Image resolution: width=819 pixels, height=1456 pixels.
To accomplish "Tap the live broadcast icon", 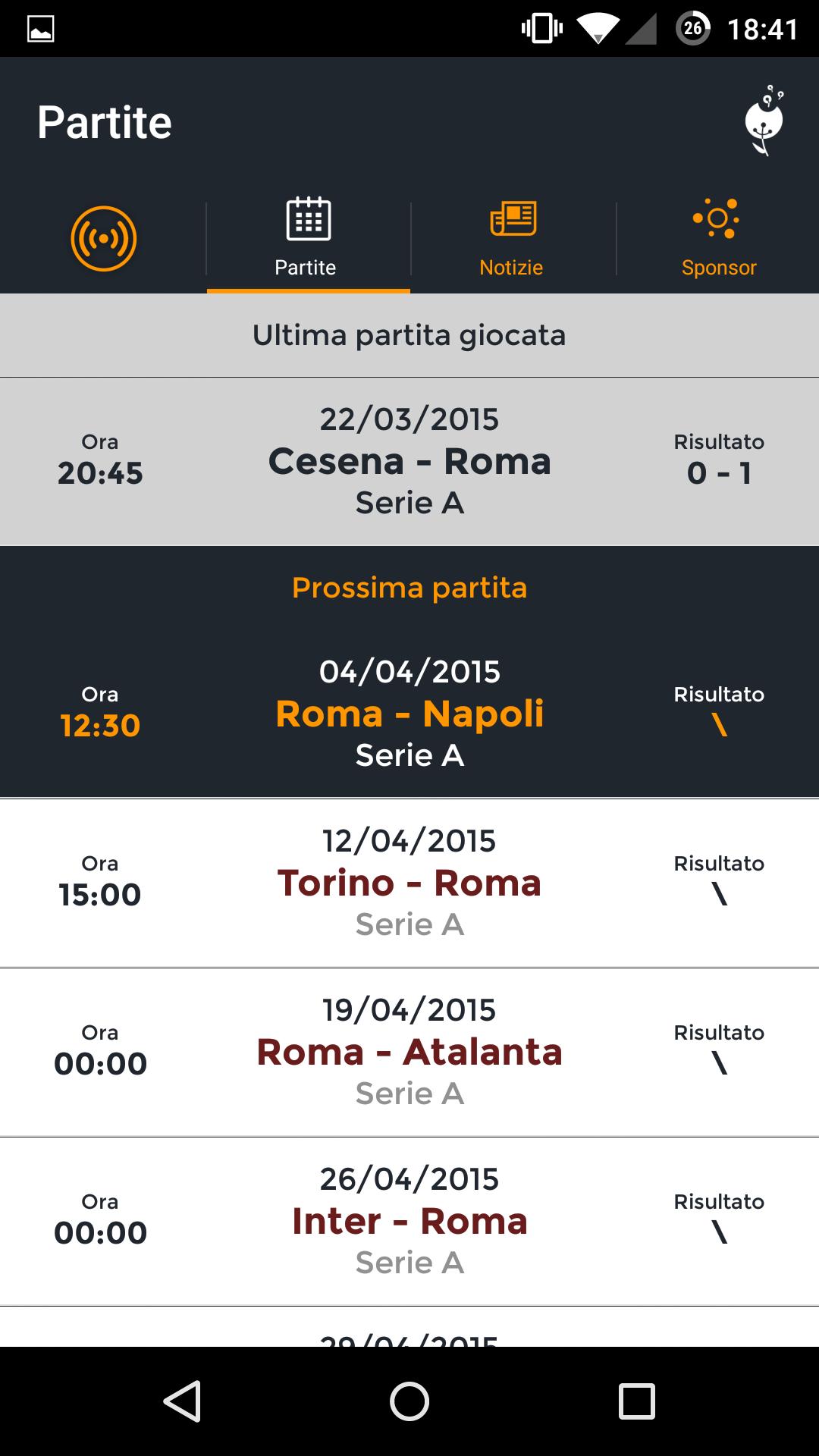I will (x=103, y=238).
